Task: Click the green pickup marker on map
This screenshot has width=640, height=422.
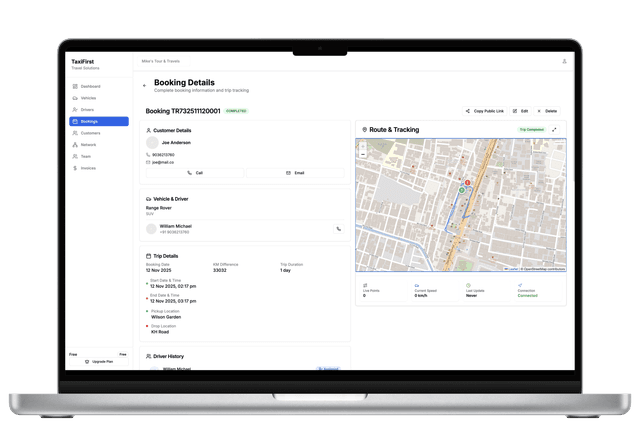Action: [461, 189]
